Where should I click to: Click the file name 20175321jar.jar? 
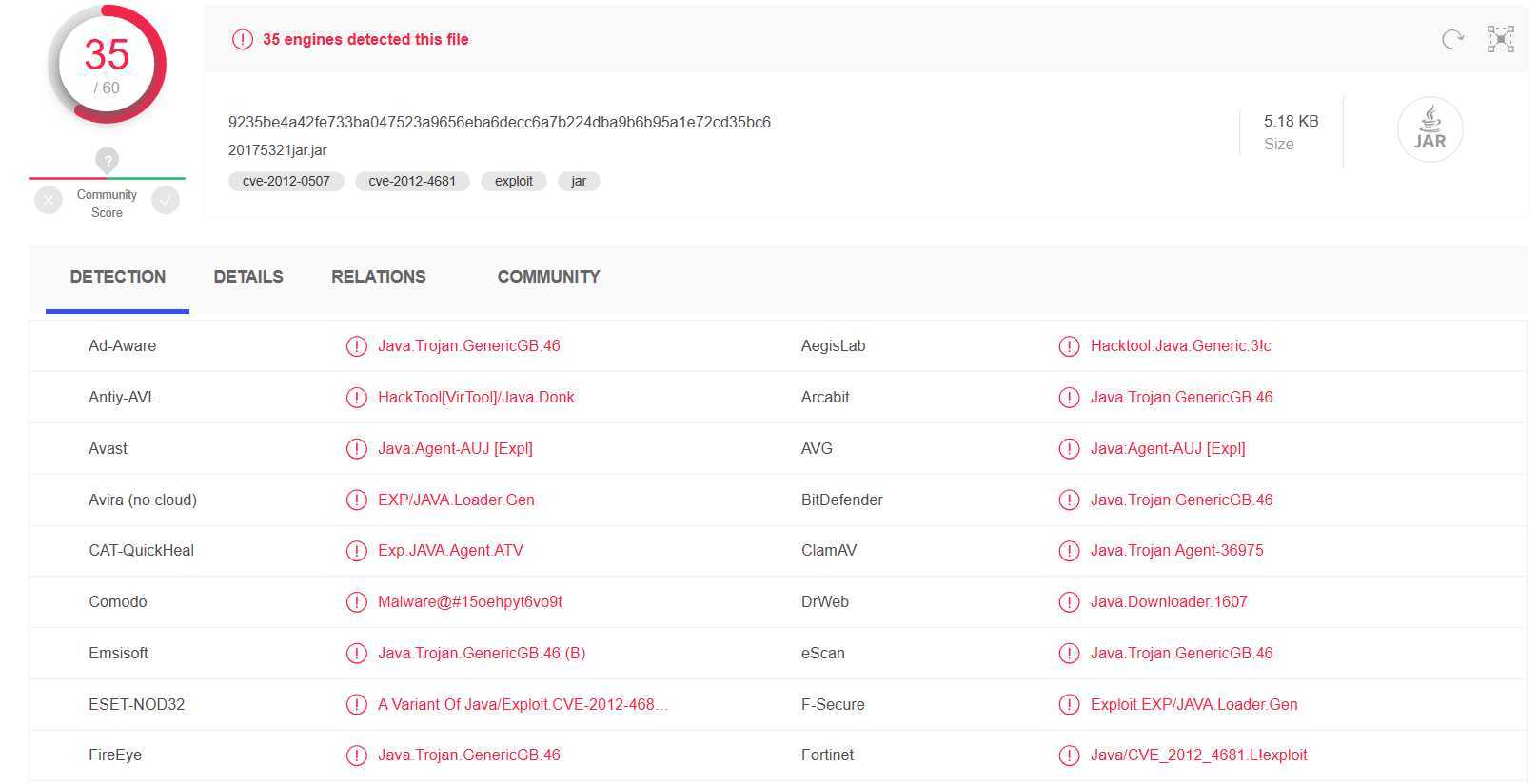[x=278, y=150]
